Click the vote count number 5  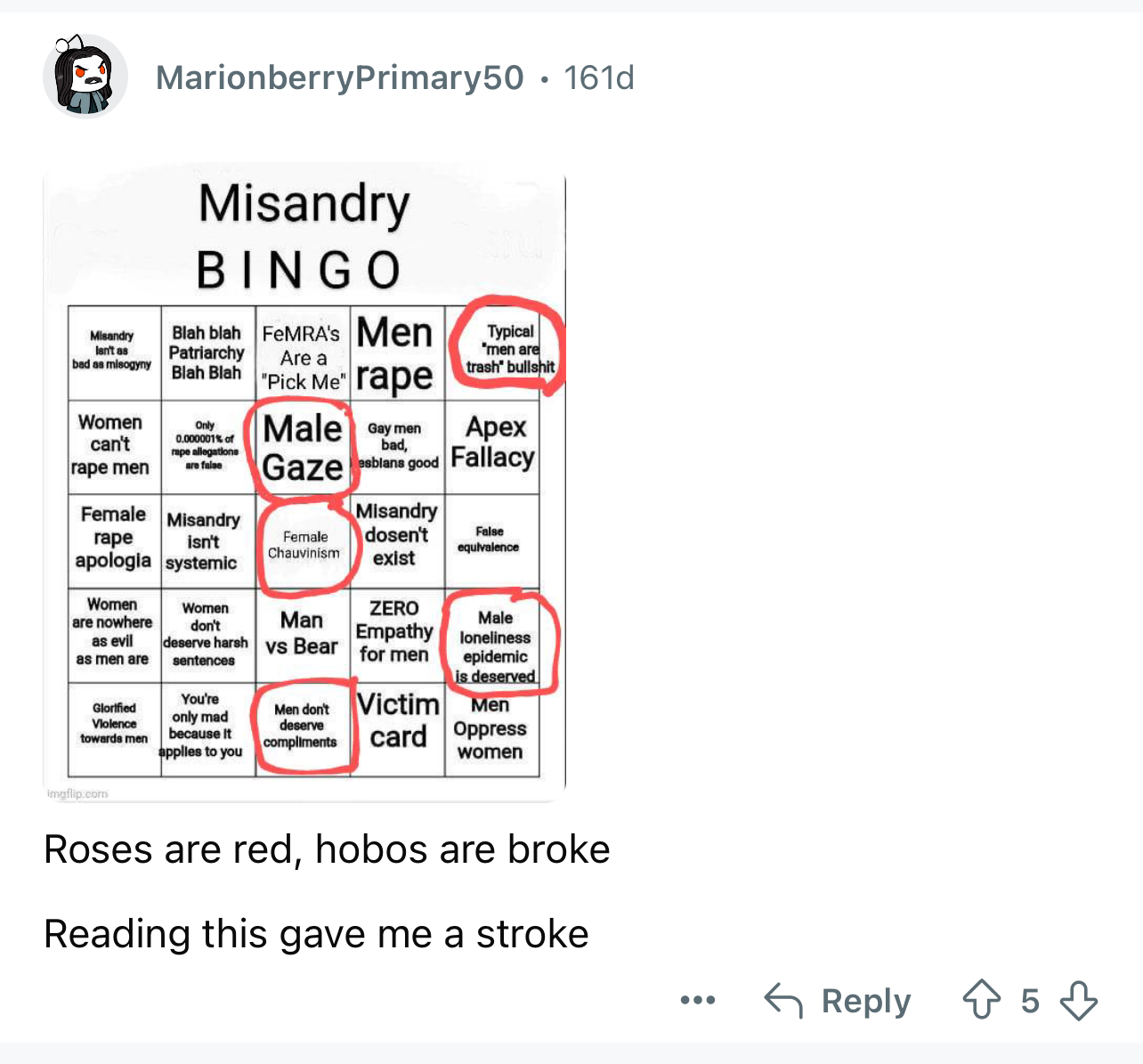(x=1030, y=1001)
